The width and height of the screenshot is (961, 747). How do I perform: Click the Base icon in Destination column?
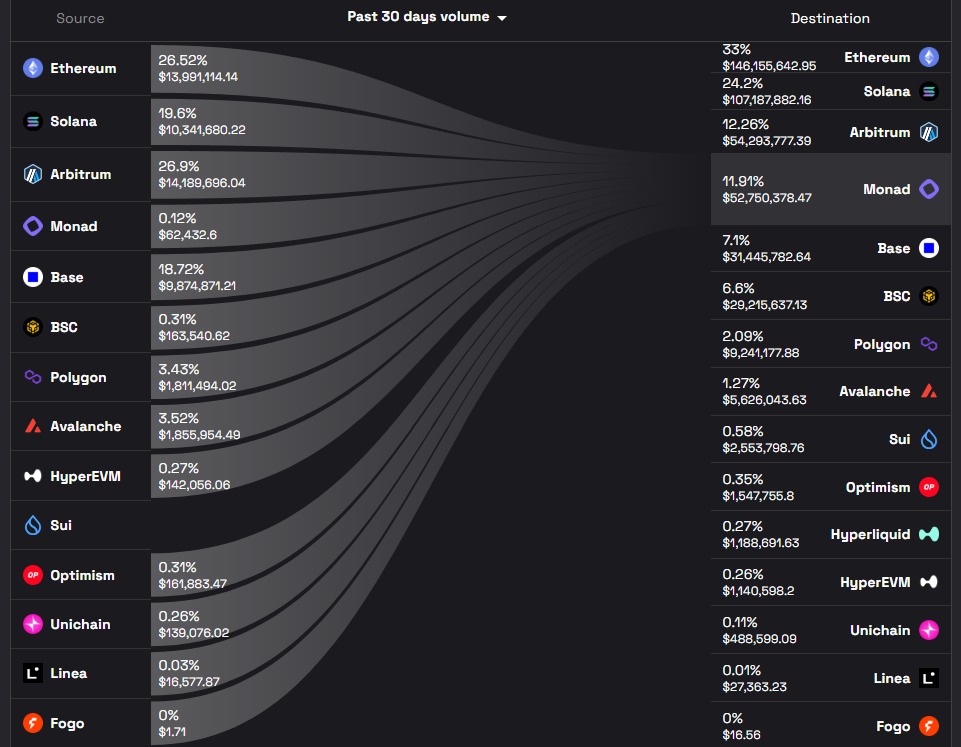coord(929,248)
